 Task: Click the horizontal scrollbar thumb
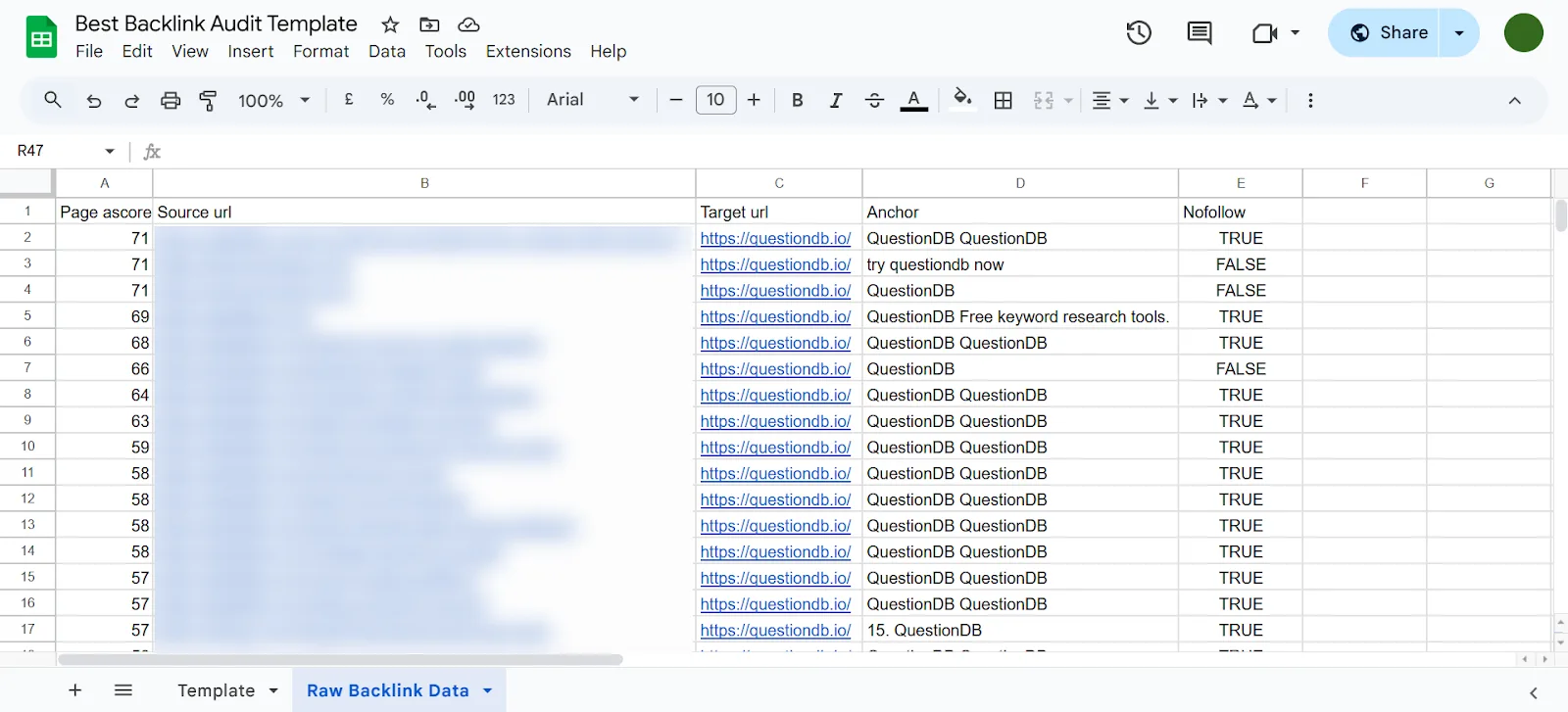(340, 659)
